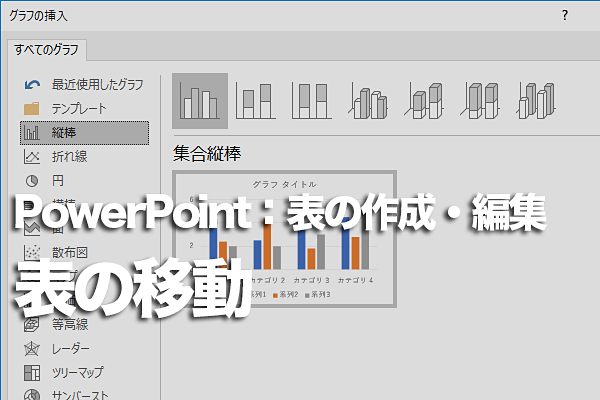Screen dimensions: 600x400
Task: Select the clustered column chart subtype icon
Action: tap(200, 101)
